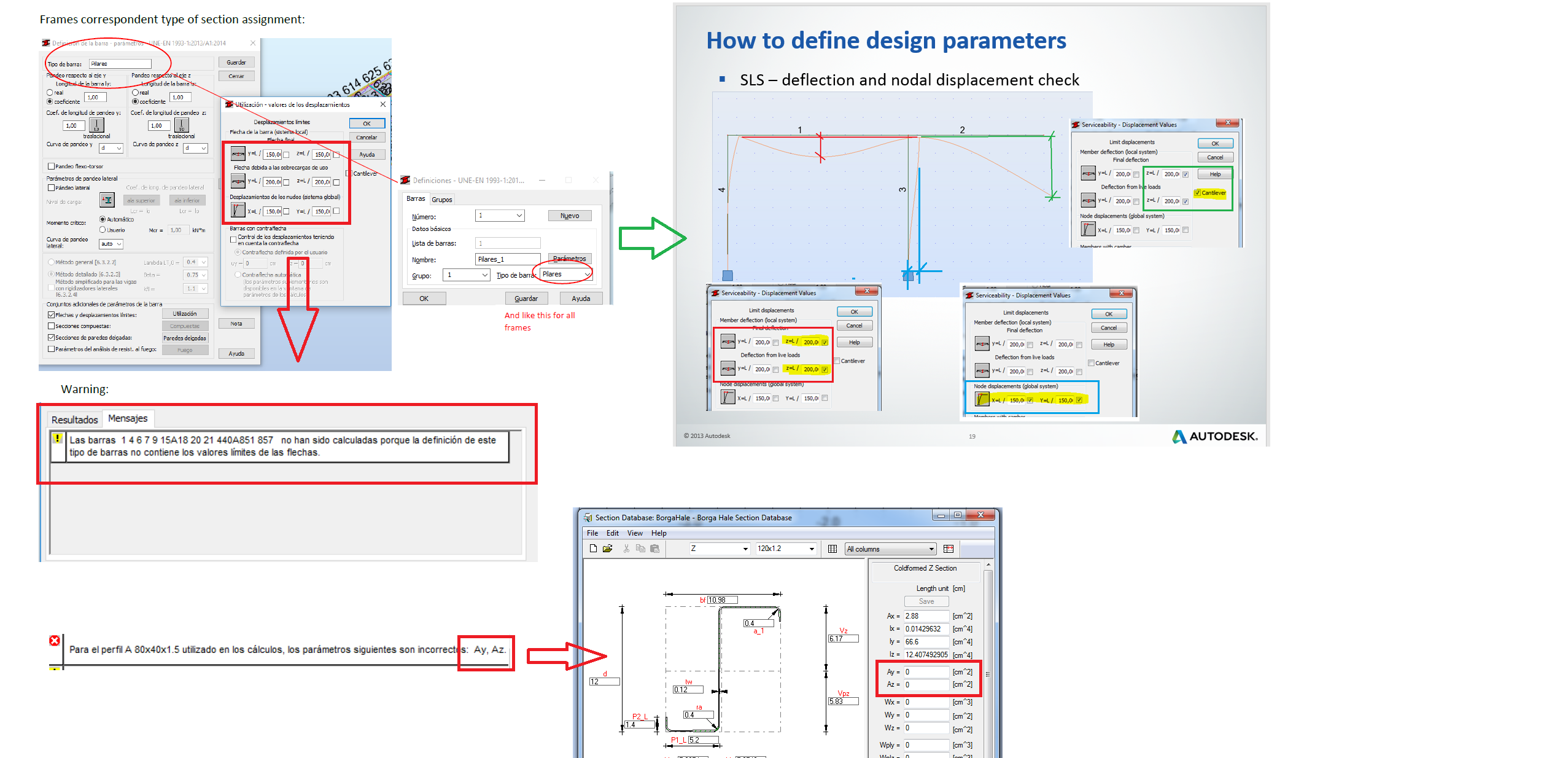Viewport: 1568px width, 758px height.
Task: Select the member deflection beam icon
Action: tap(1089, 173)
